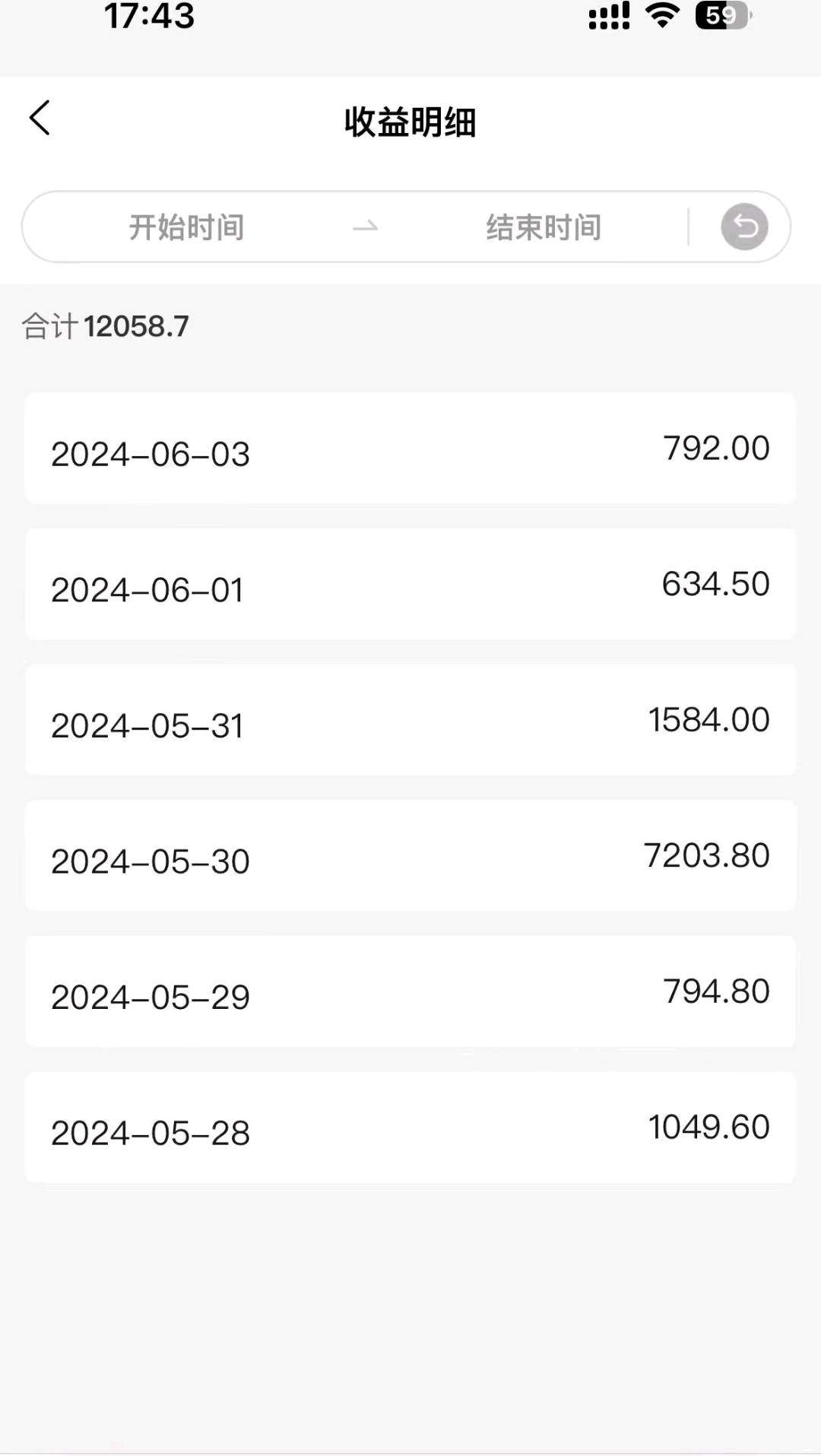Open the 开始时间 start date picker

click(x=187, y=227)
